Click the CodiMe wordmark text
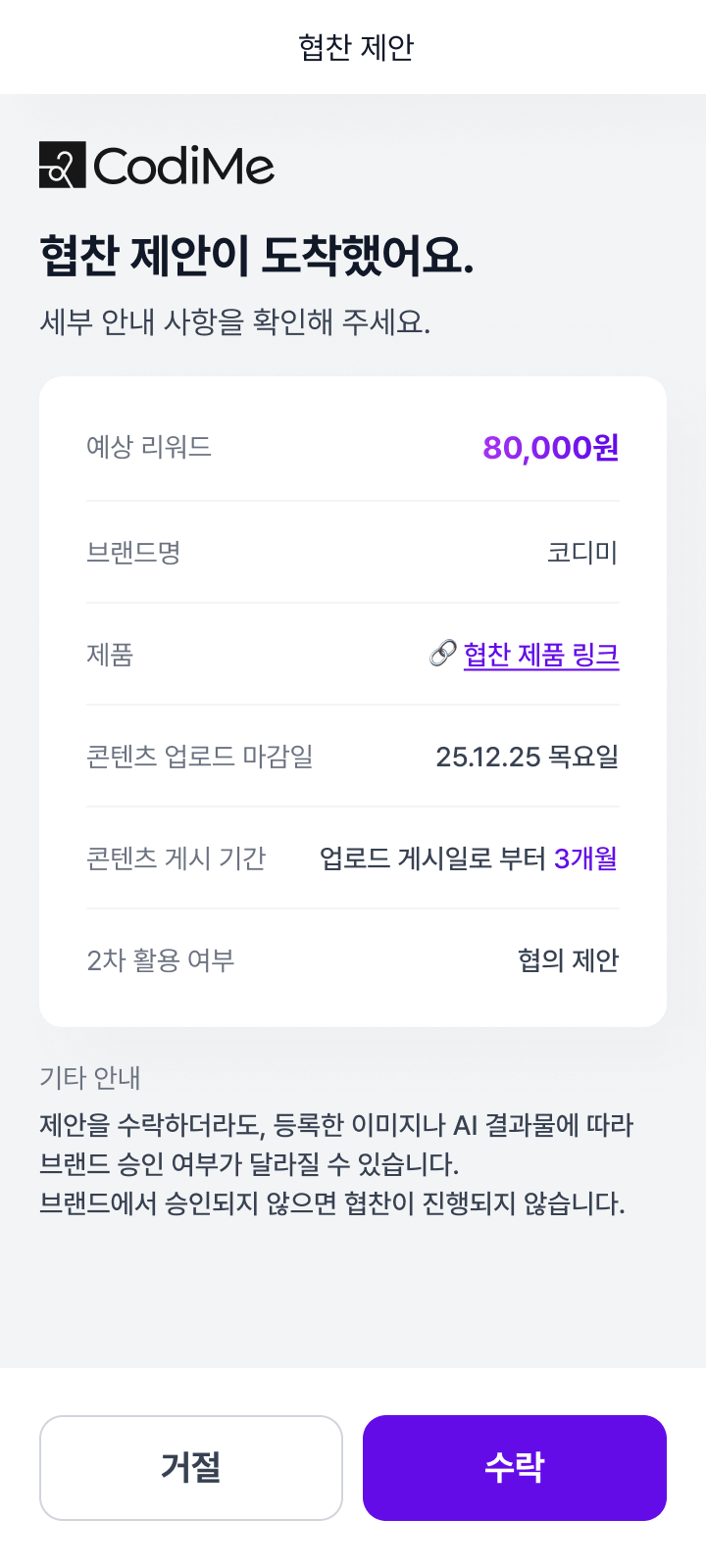Screen dimensions: 706x1568 [184, 166]
